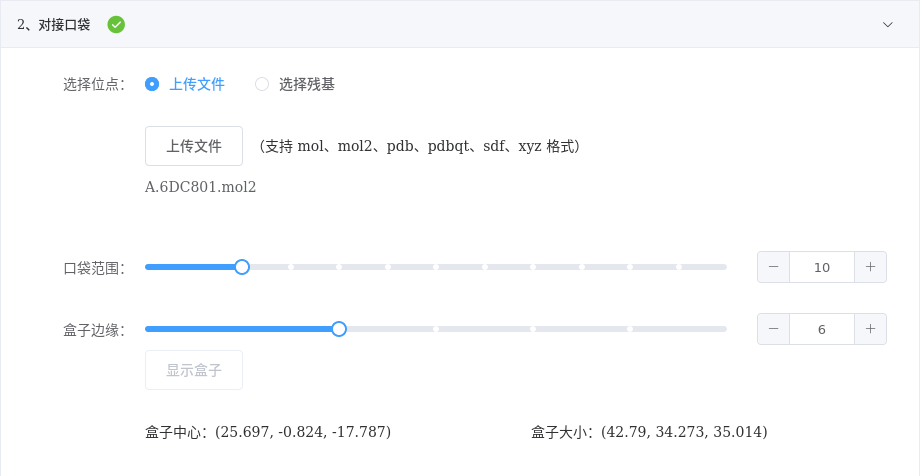Image resolution: width=920 pixels, height=476 pixels.
Task: Click the 2、对接口袋 section header title
Action: (54, 24)
